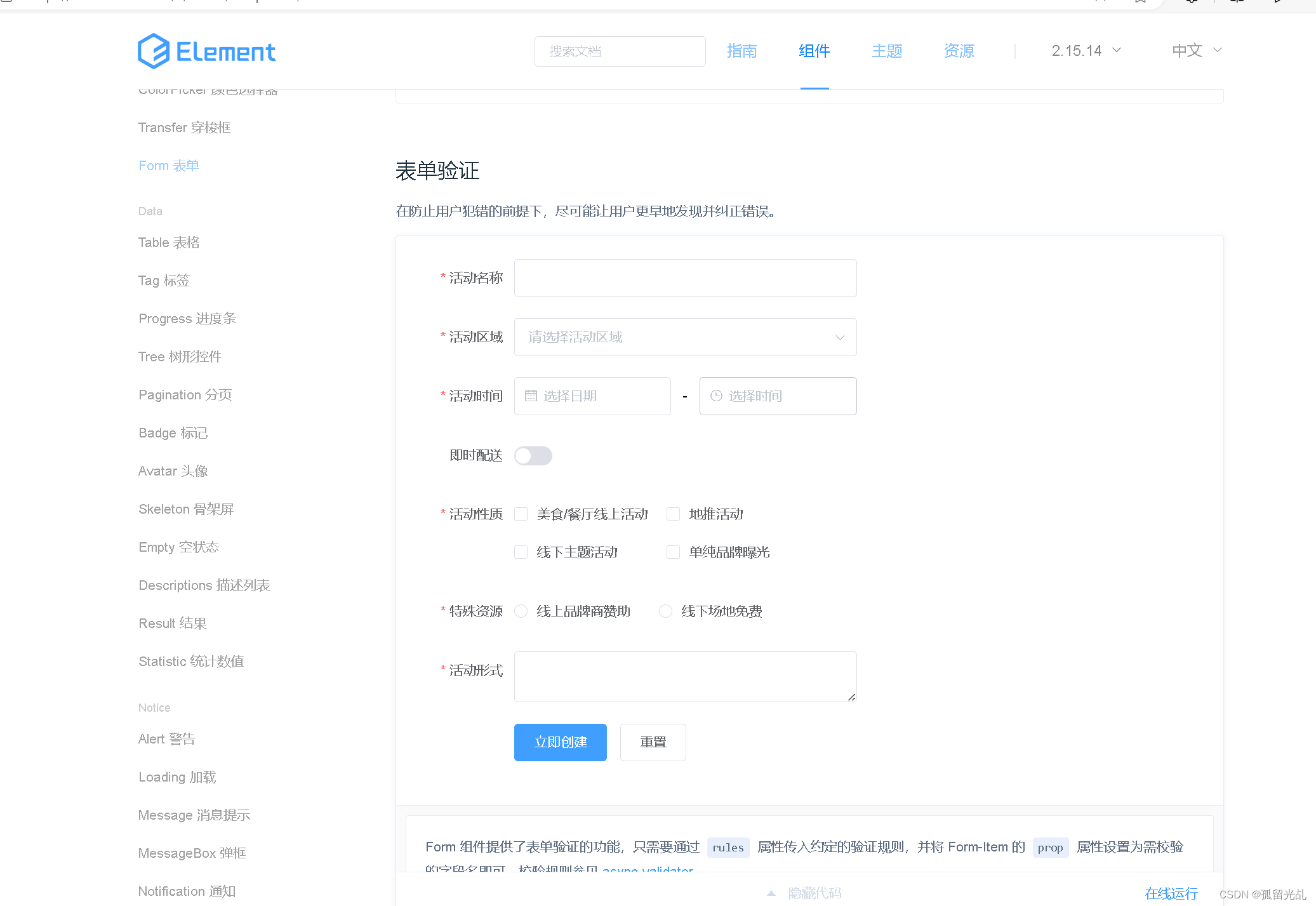
Task: Open Tag 标签 in the sidebar
Action: tap(164, 281)
